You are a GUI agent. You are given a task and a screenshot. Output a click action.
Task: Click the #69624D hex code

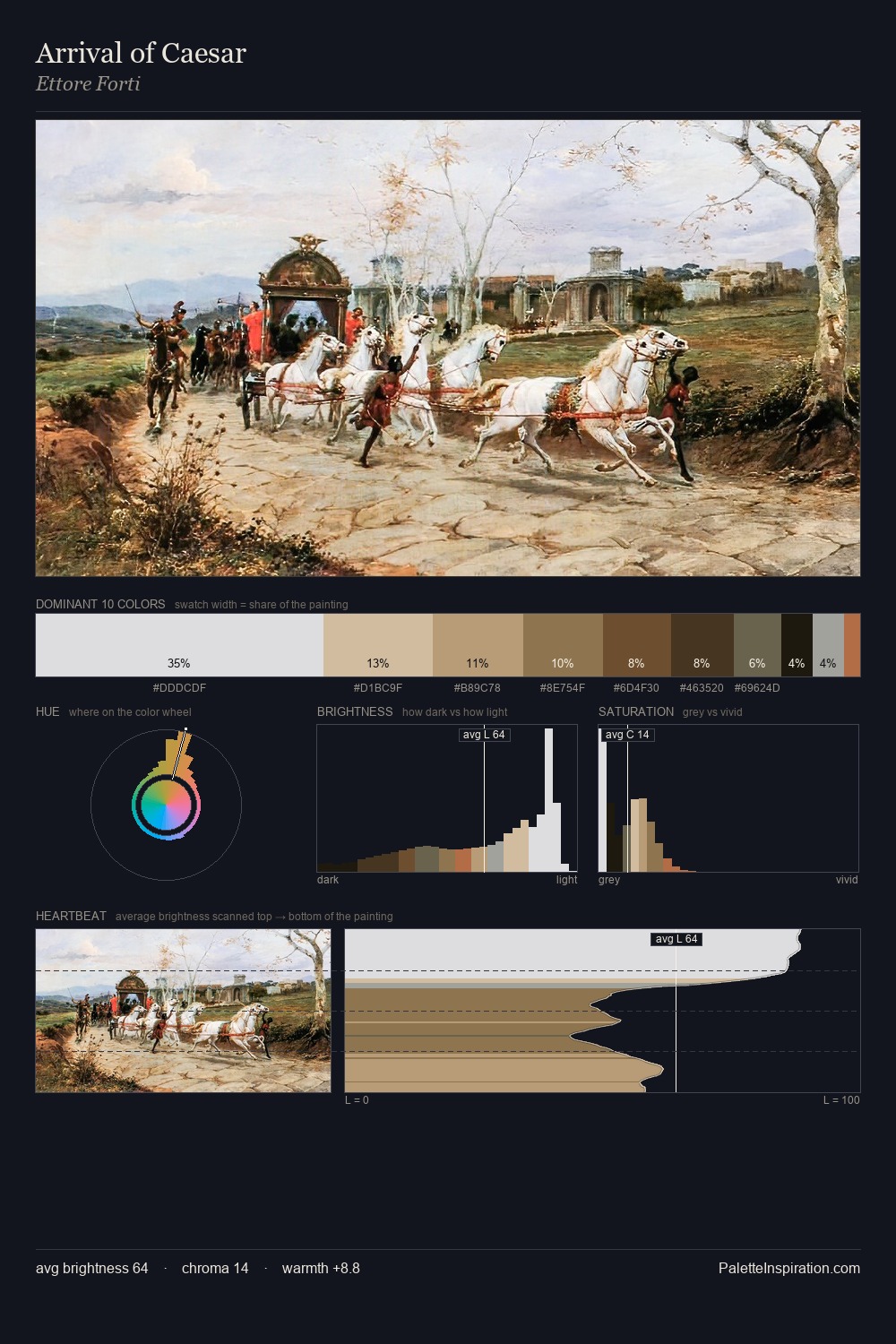[x=757, y=688]
